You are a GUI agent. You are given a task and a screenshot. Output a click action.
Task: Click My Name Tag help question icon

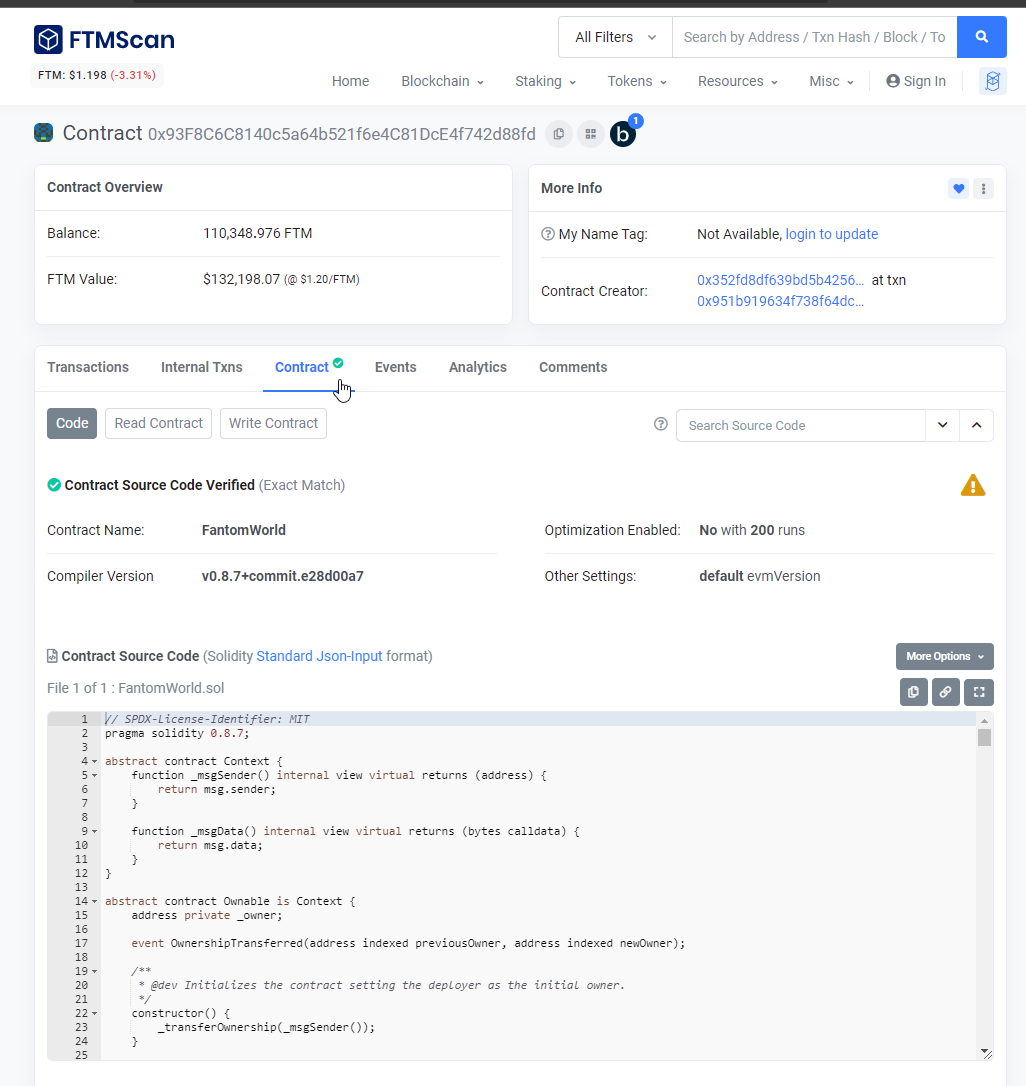[x=547, y=234]
